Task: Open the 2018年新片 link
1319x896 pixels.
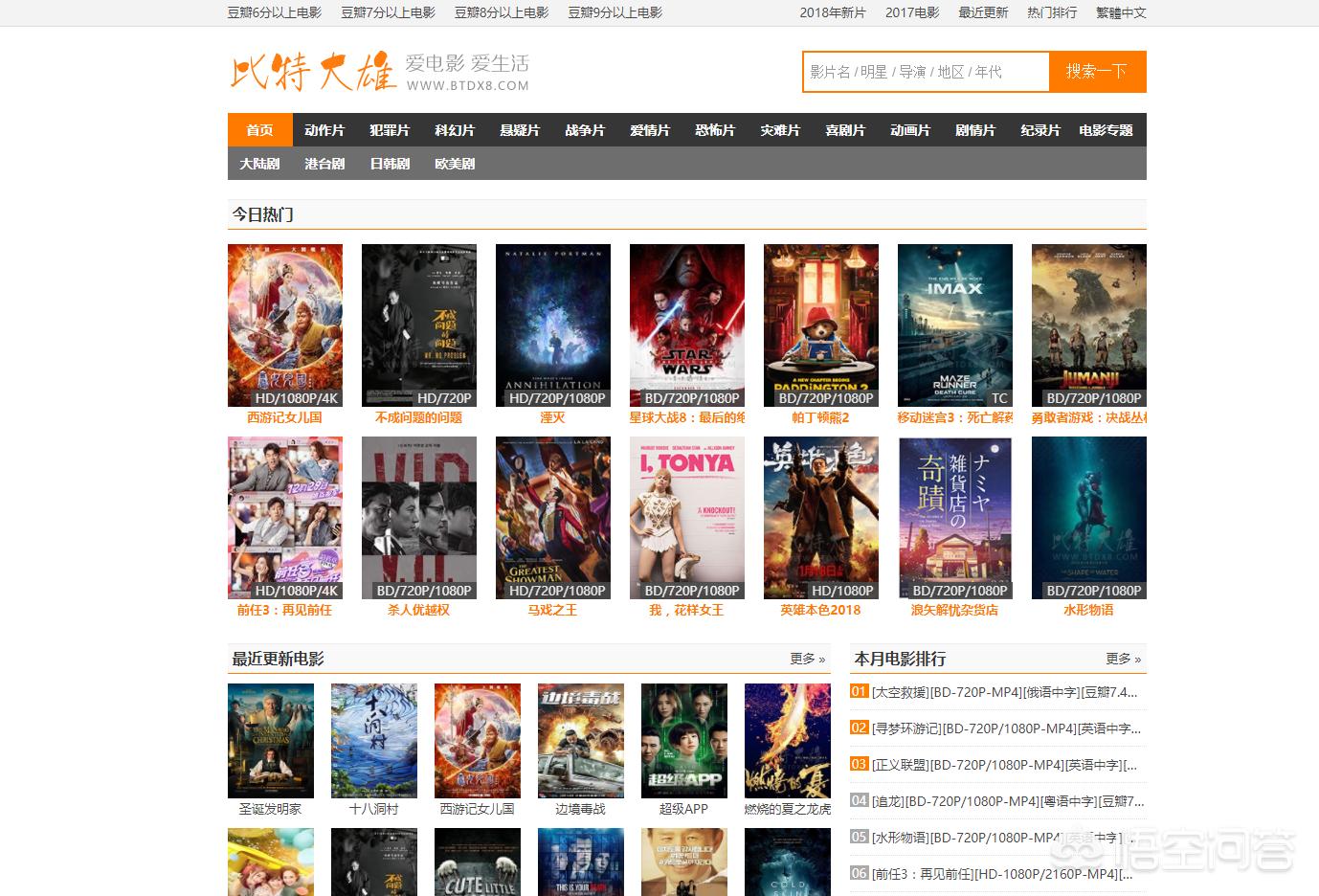Action: [833, 12]
